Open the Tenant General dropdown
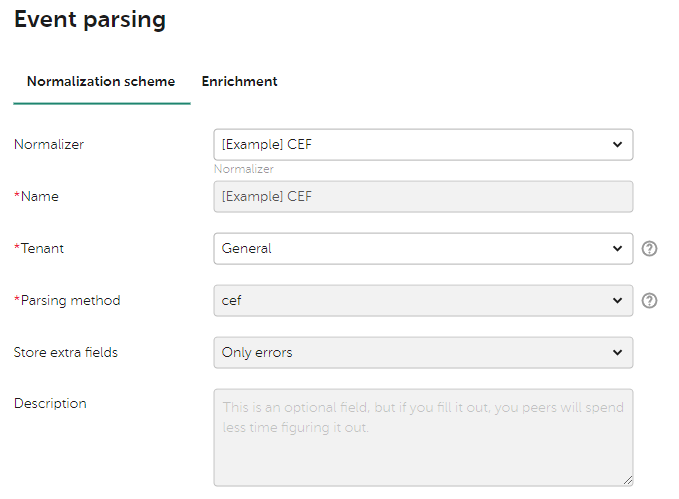This screenshot has height=499, width=679. [423, 249]
